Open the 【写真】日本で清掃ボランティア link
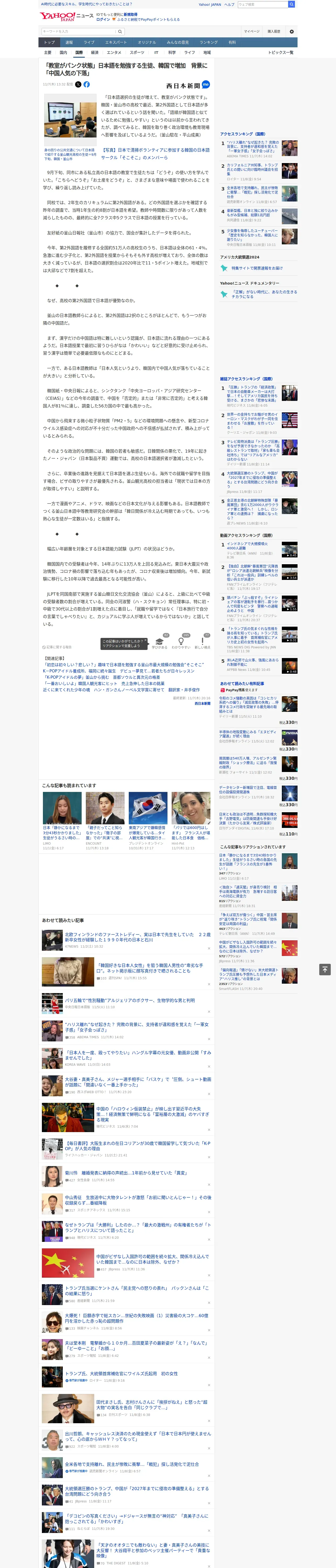The image size is (336, 1568). click(x=155, y=153)
